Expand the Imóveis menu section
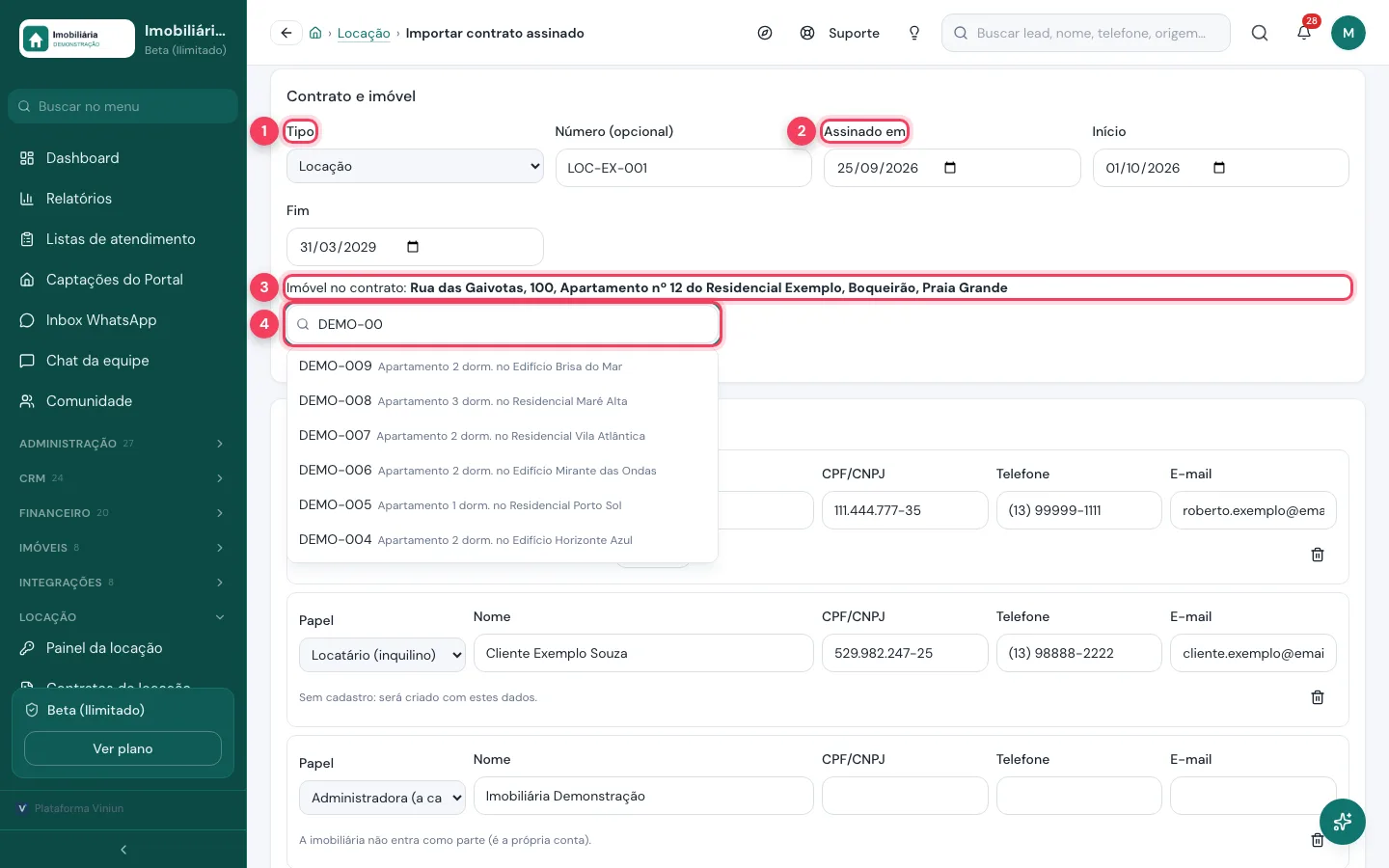 coord(123,548)
